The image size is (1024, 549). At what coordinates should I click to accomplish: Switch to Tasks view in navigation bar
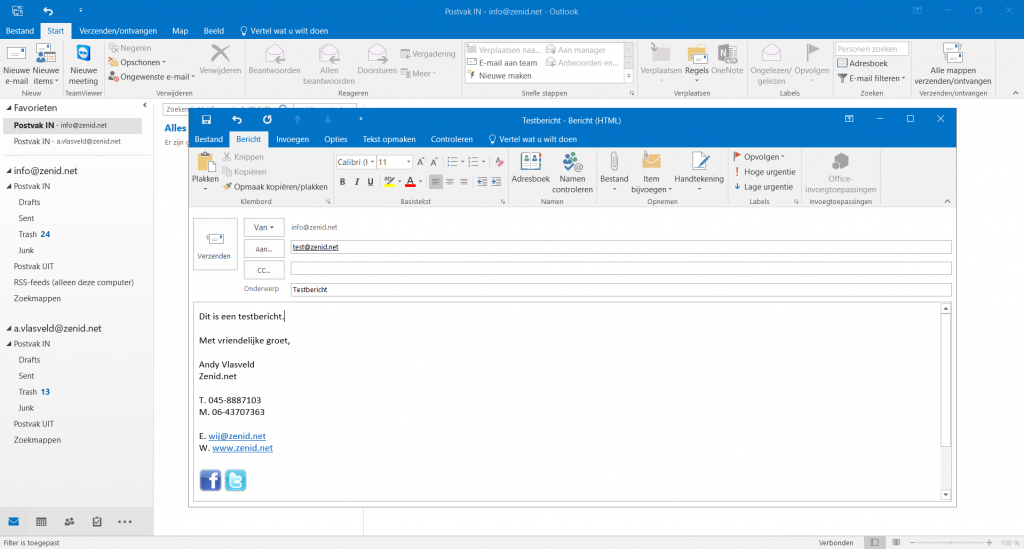[97, 522]
